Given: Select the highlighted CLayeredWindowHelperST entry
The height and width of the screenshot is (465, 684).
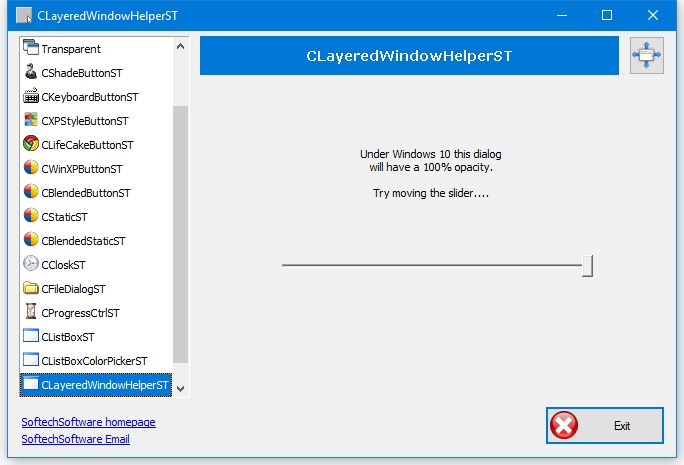Looking at the screenshot, I should tap(96, 385).
